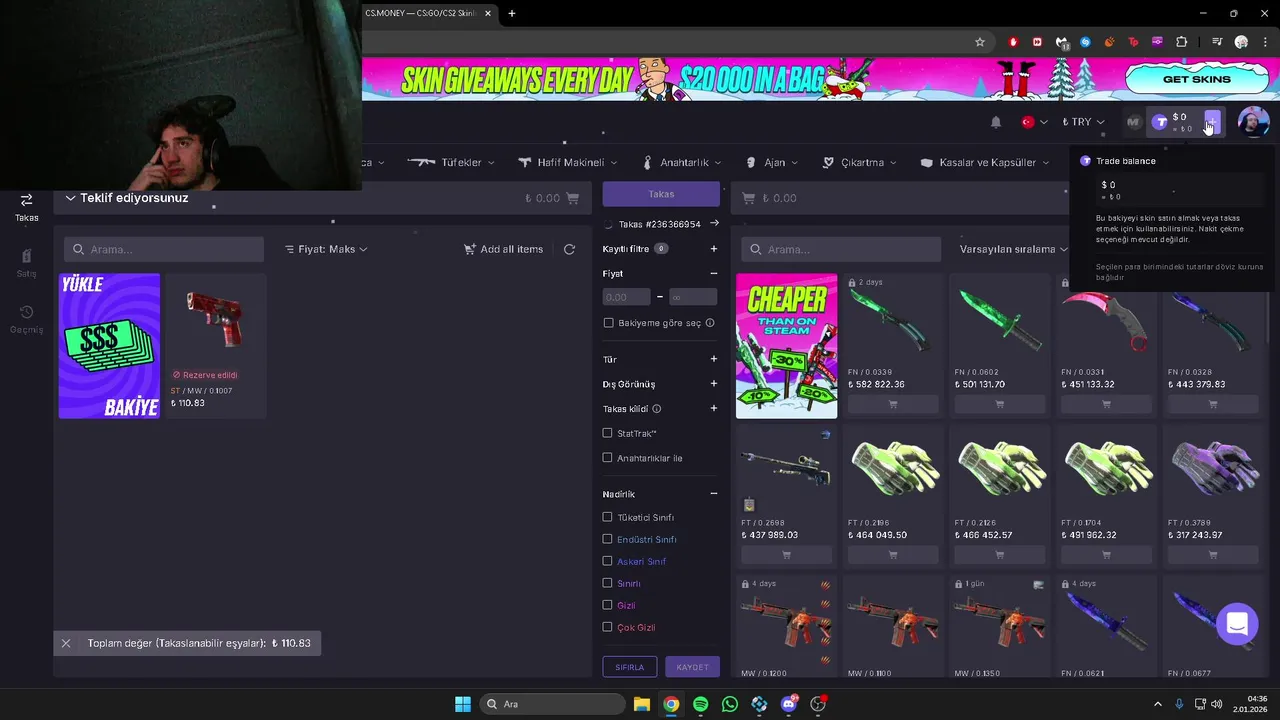Add the ₺ 464 049.50 gloves to cart
Viewport: 1280px width, 720px height.
pyautogui.click(x=893, y=555)
